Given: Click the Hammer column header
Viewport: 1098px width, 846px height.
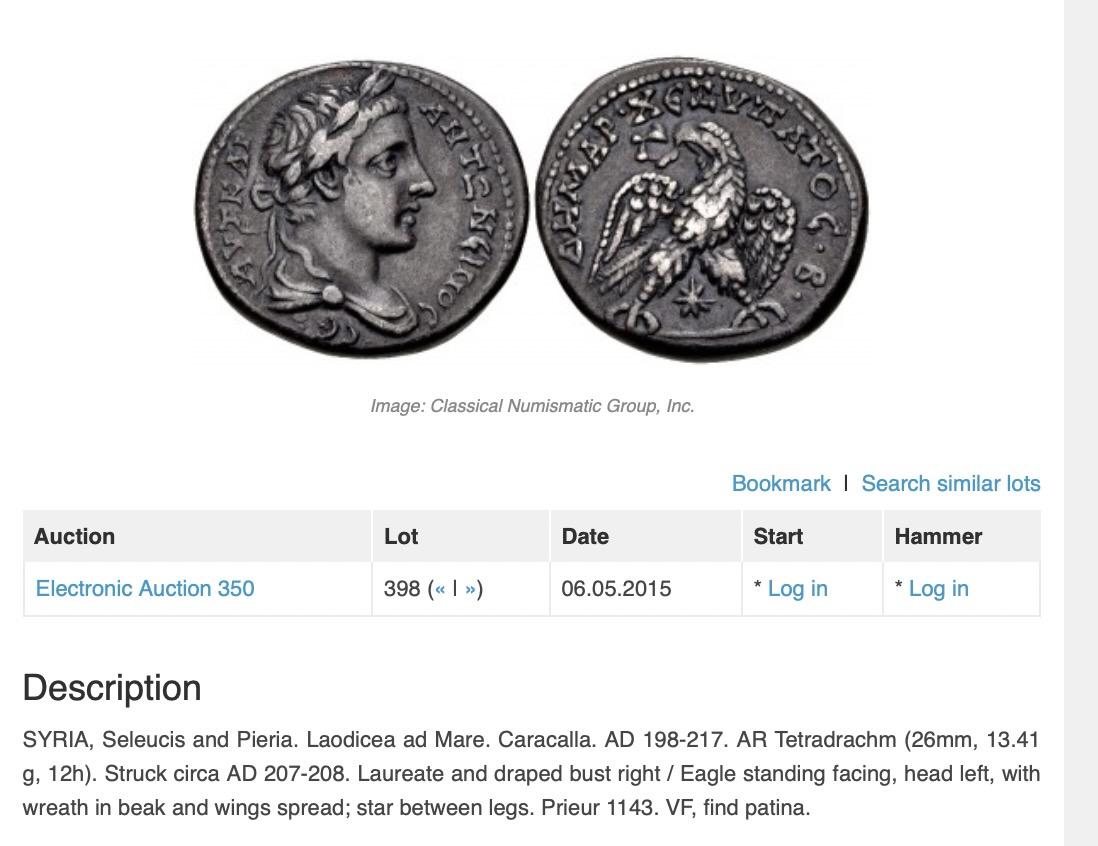Looking at the screenshot, I should [x=938, y=537].
